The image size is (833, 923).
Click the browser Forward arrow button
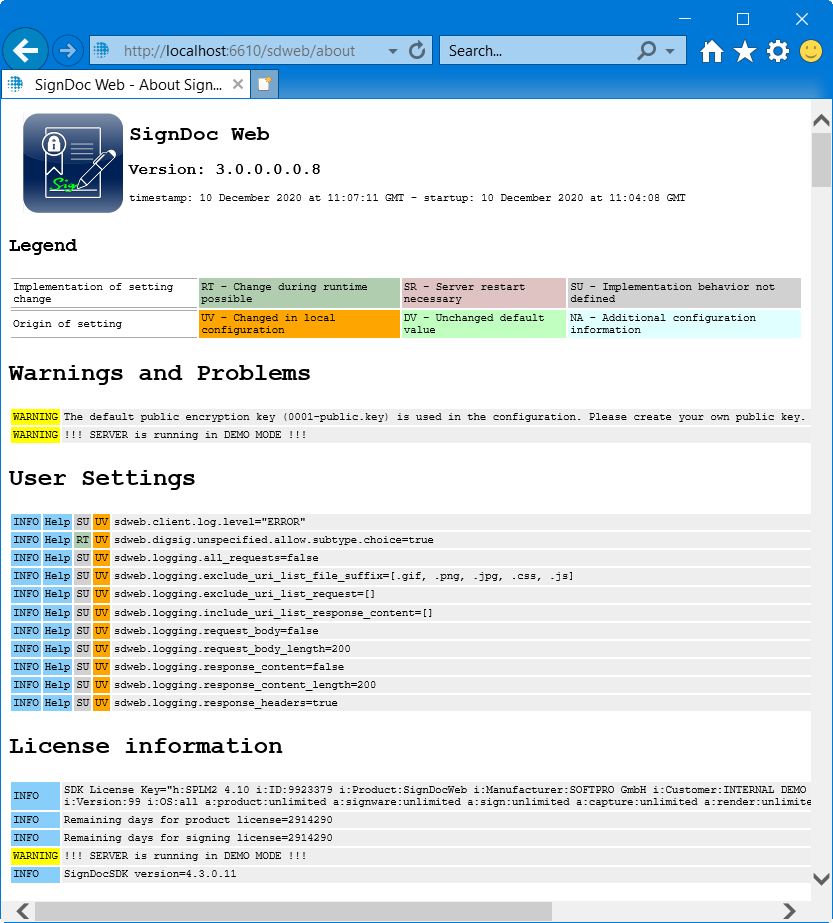click(x=68, y=50)
